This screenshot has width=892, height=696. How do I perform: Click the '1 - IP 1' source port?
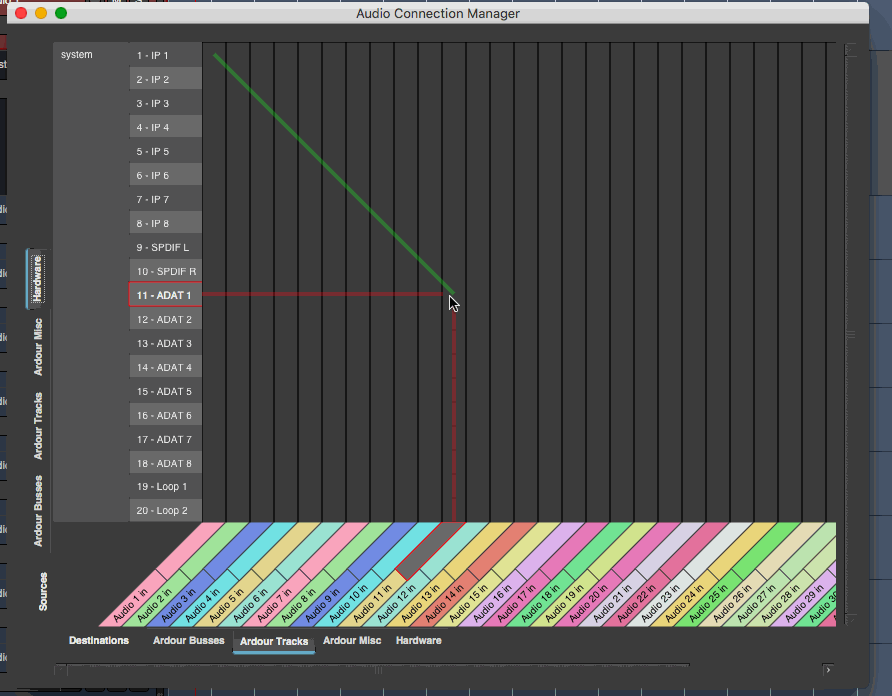coord(165,55)
